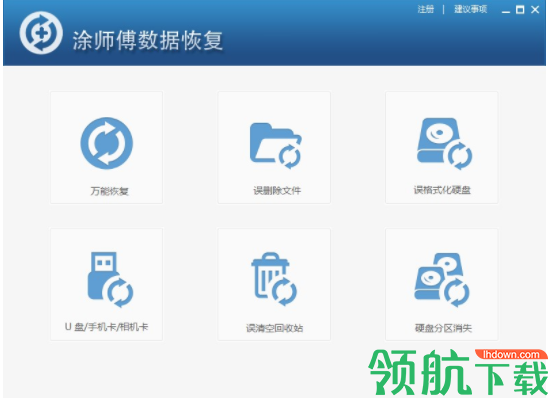The image size is (548, 402).
Task: Click the 万能恢复 label text
Action: (x=109, y=191)
